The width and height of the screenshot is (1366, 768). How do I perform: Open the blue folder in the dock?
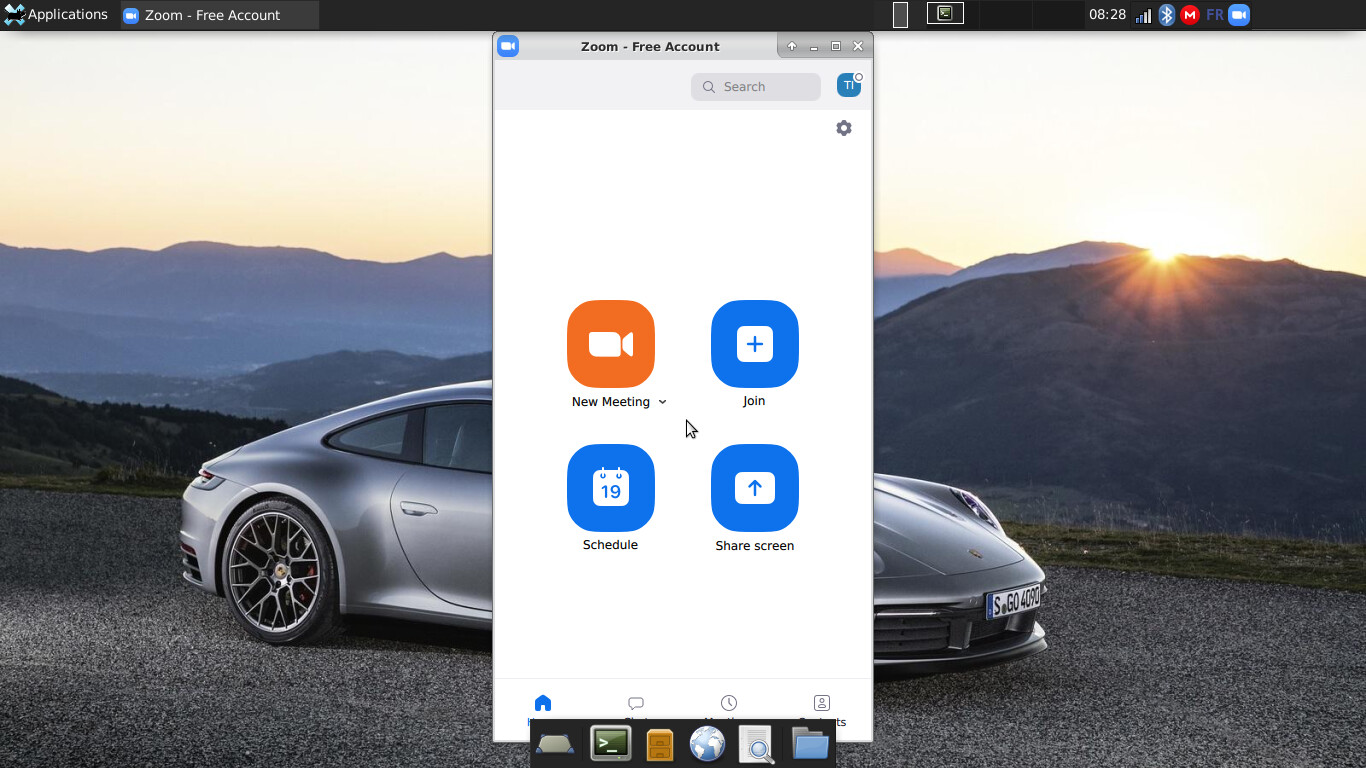(x=810, y=743)
